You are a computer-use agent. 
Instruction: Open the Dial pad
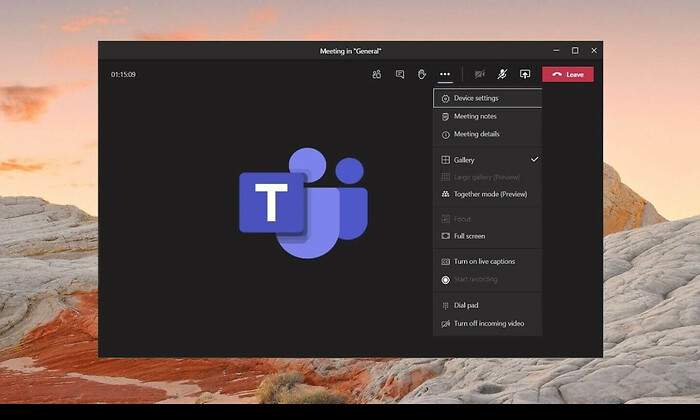488,305
